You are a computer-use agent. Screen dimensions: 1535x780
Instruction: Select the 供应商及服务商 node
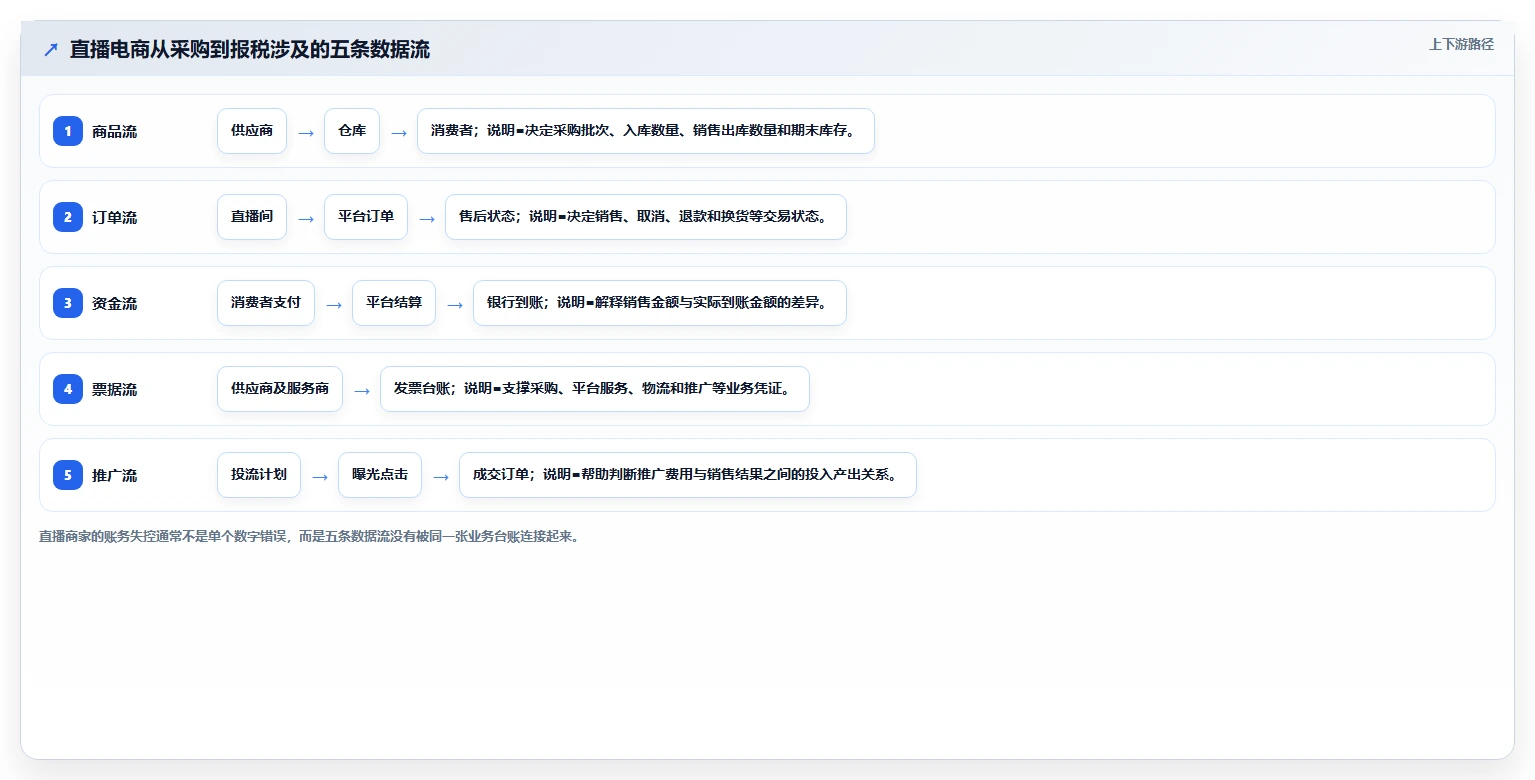(280, 389)
